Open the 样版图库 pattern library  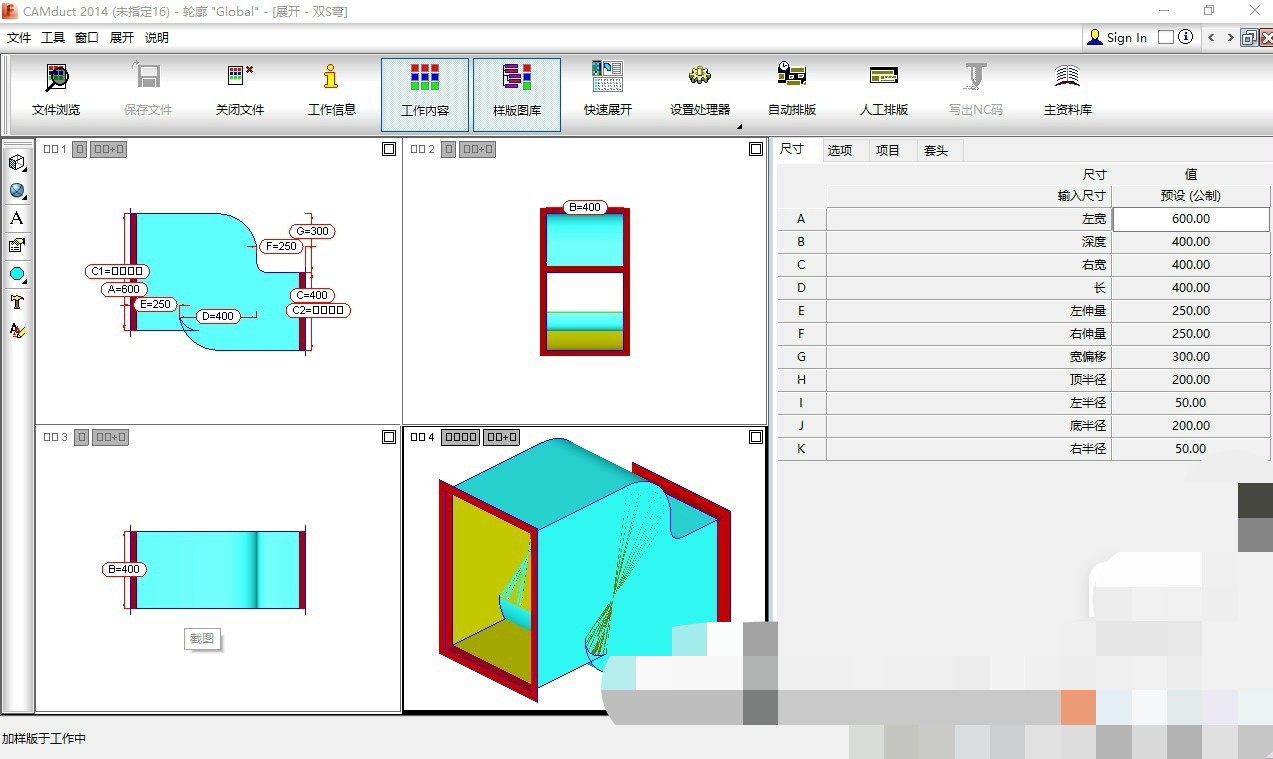[517, 94]
